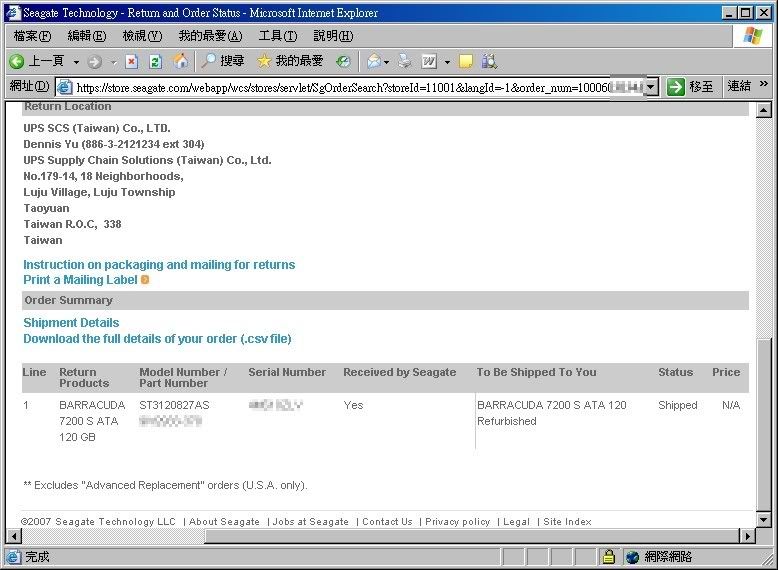Stop page loading with red X icon
This screenshot has height=570, width=778.
coord(131,62)
